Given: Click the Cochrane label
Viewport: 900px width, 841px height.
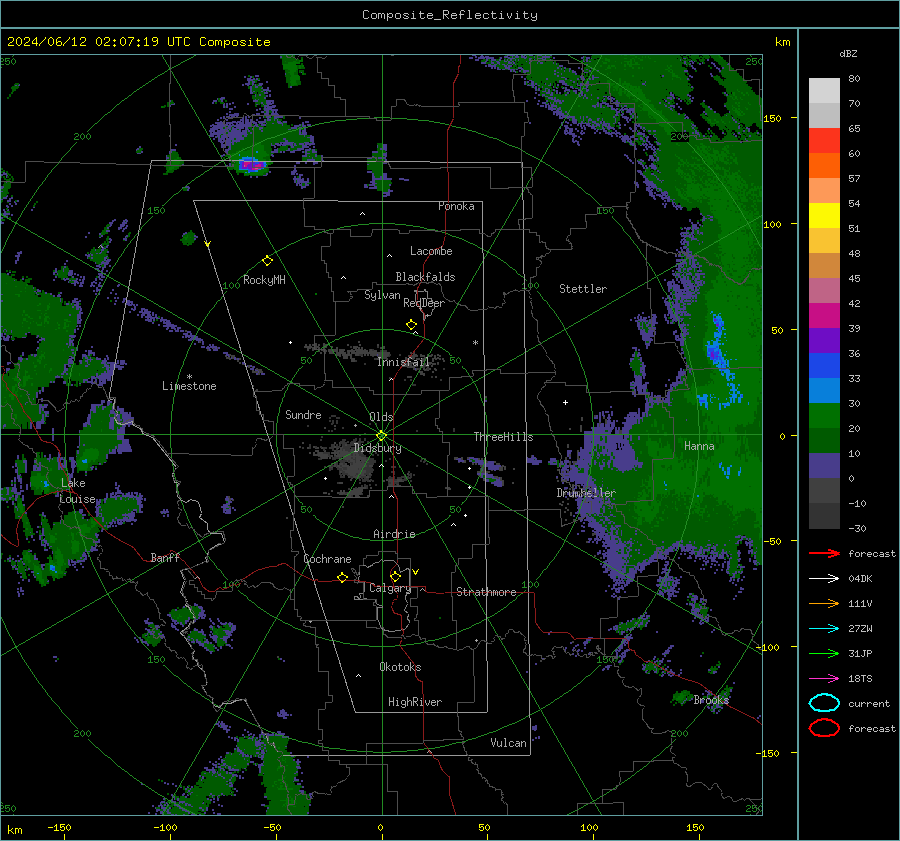Looking at the screenshot, I should pos(327,559).
